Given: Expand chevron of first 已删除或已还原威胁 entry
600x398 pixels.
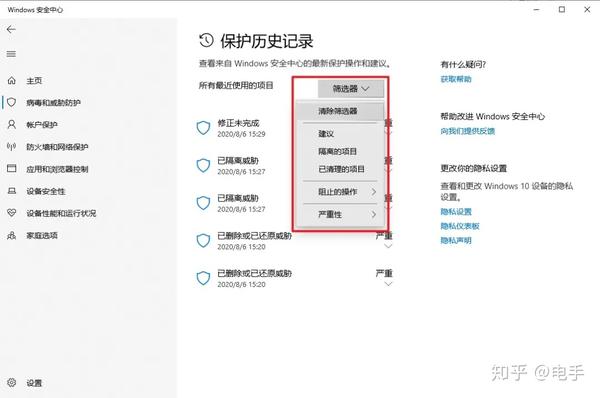Looking at the screenshot, I should pos(388,246).
